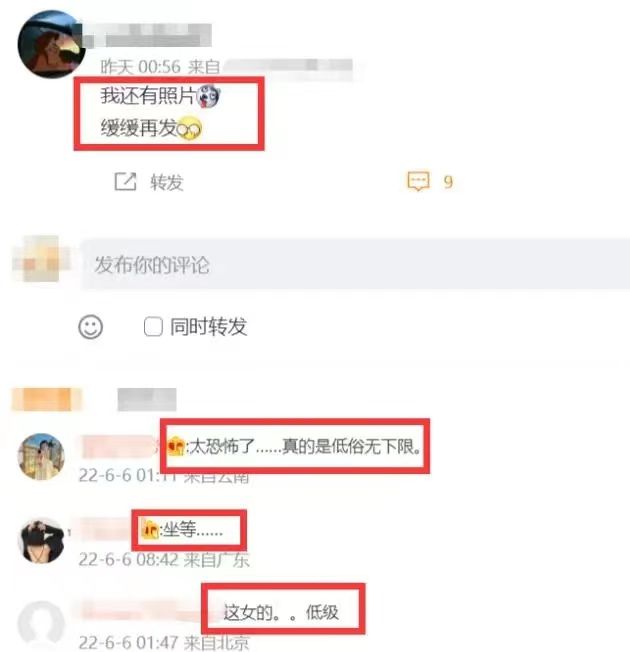The image size is (630, 652).
Task: Select the orange blurred comment sort tab
Action: click(46, 399)
